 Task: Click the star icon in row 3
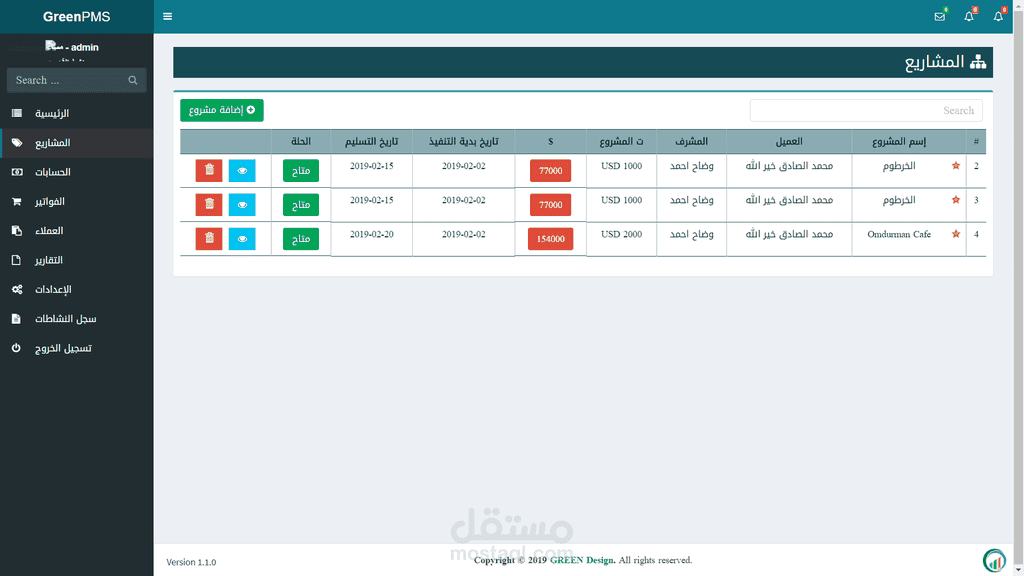point(956,200)
